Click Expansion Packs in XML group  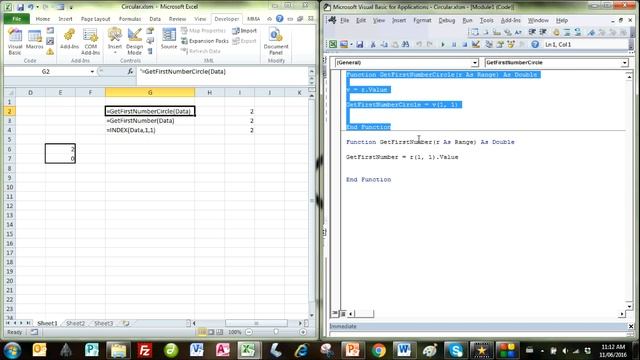(204, 41)
